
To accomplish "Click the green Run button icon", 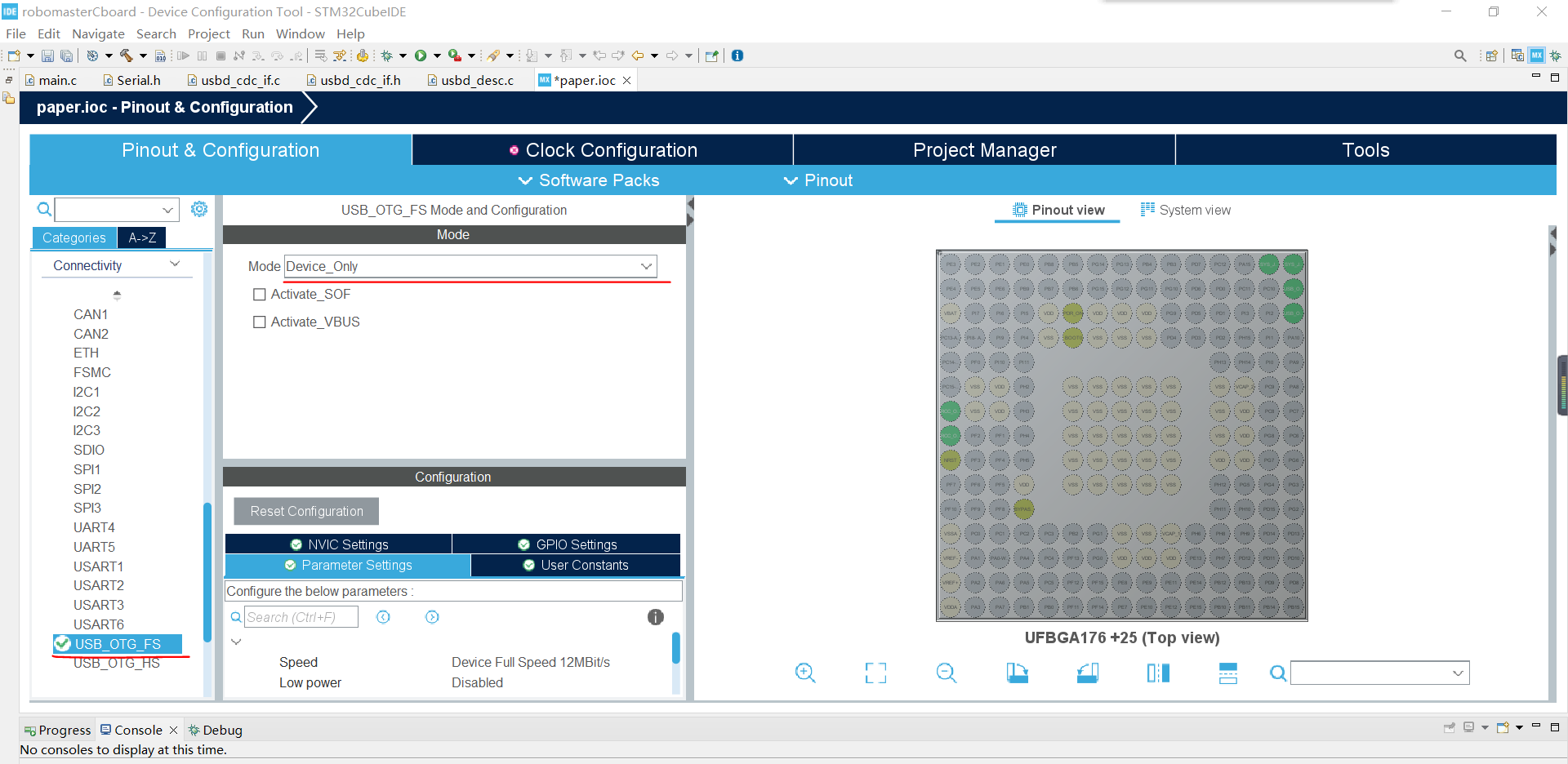I will (421, 56).
